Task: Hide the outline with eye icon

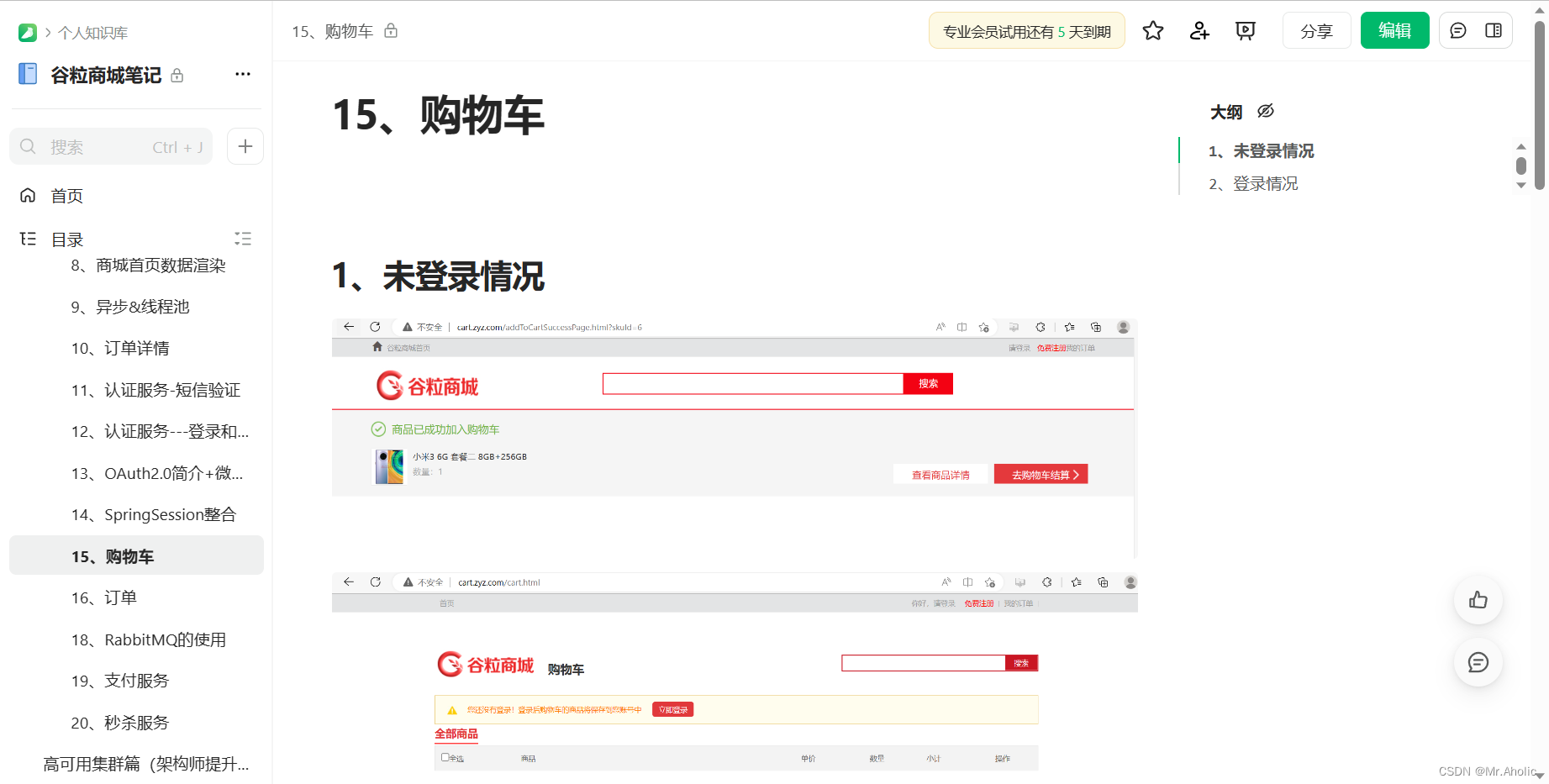Action: click(1266, 111)
